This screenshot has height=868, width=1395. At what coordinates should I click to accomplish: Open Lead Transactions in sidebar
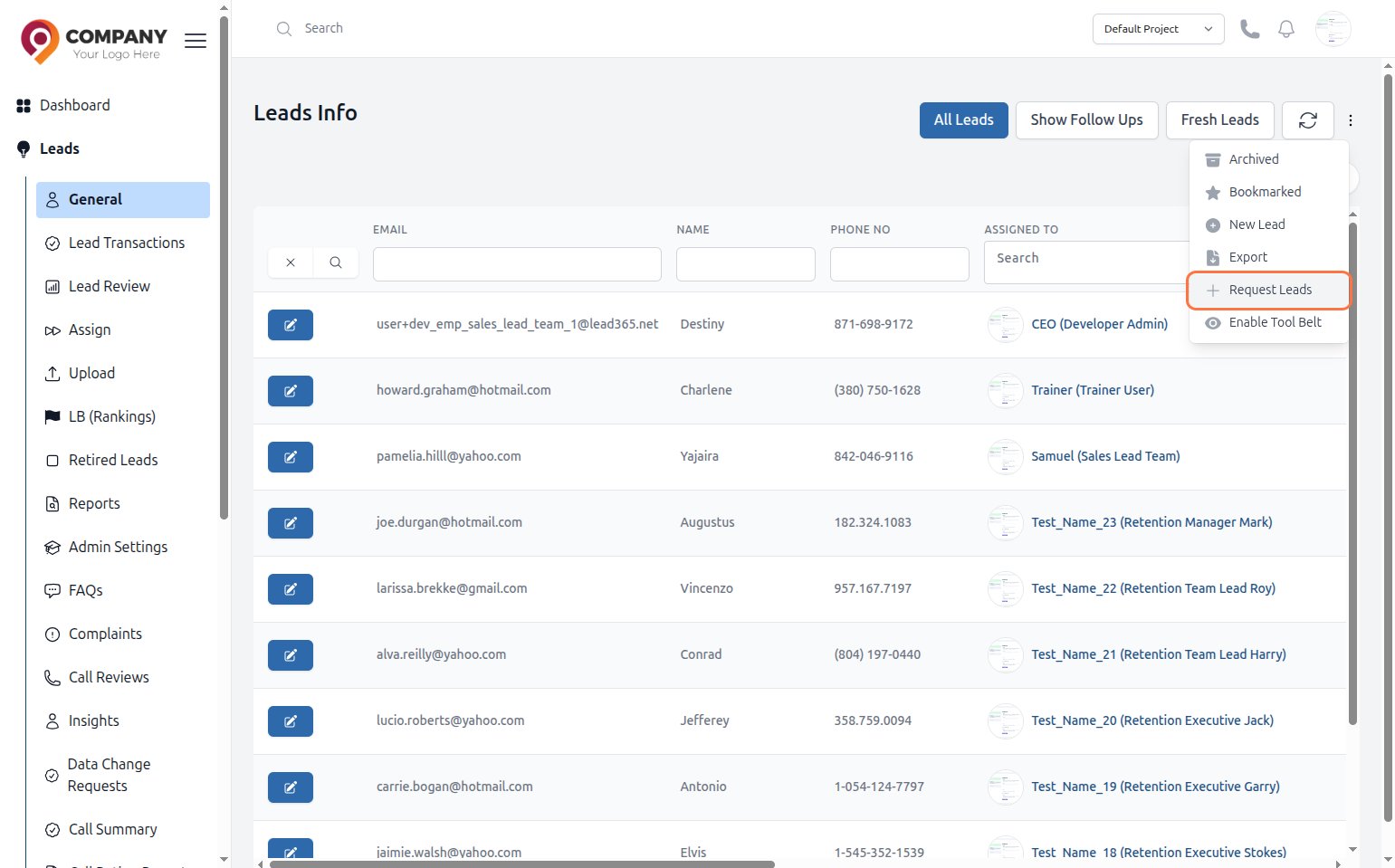point(123,243)
